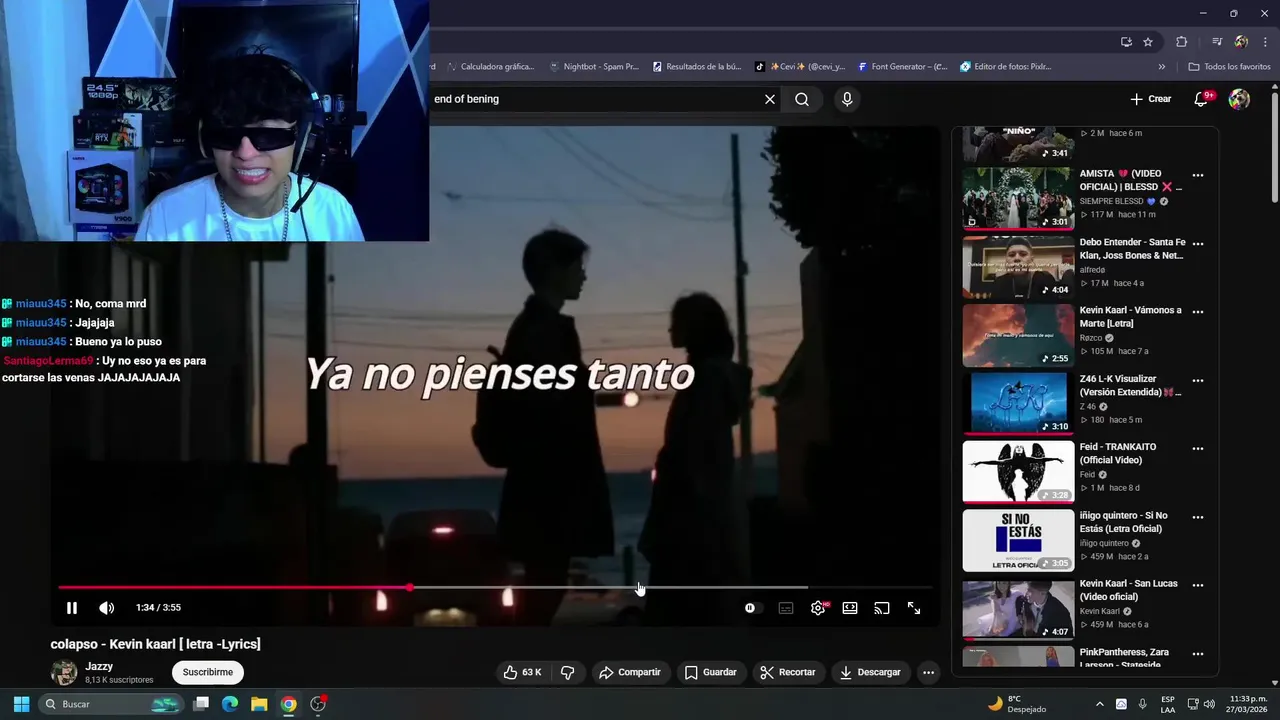Clear the search box with the X
This screenshot has height=720, width=1280.
[x=770, y=99]
